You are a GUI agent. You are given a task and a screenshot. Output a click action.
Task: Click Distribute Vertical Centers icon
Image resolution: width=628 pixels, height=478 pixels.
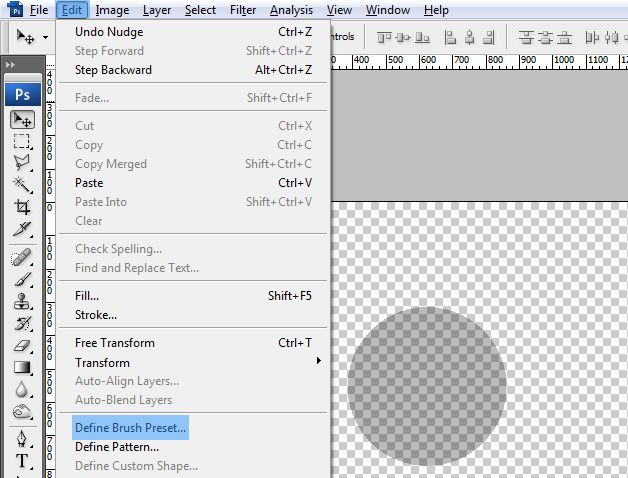coord(545,38)
